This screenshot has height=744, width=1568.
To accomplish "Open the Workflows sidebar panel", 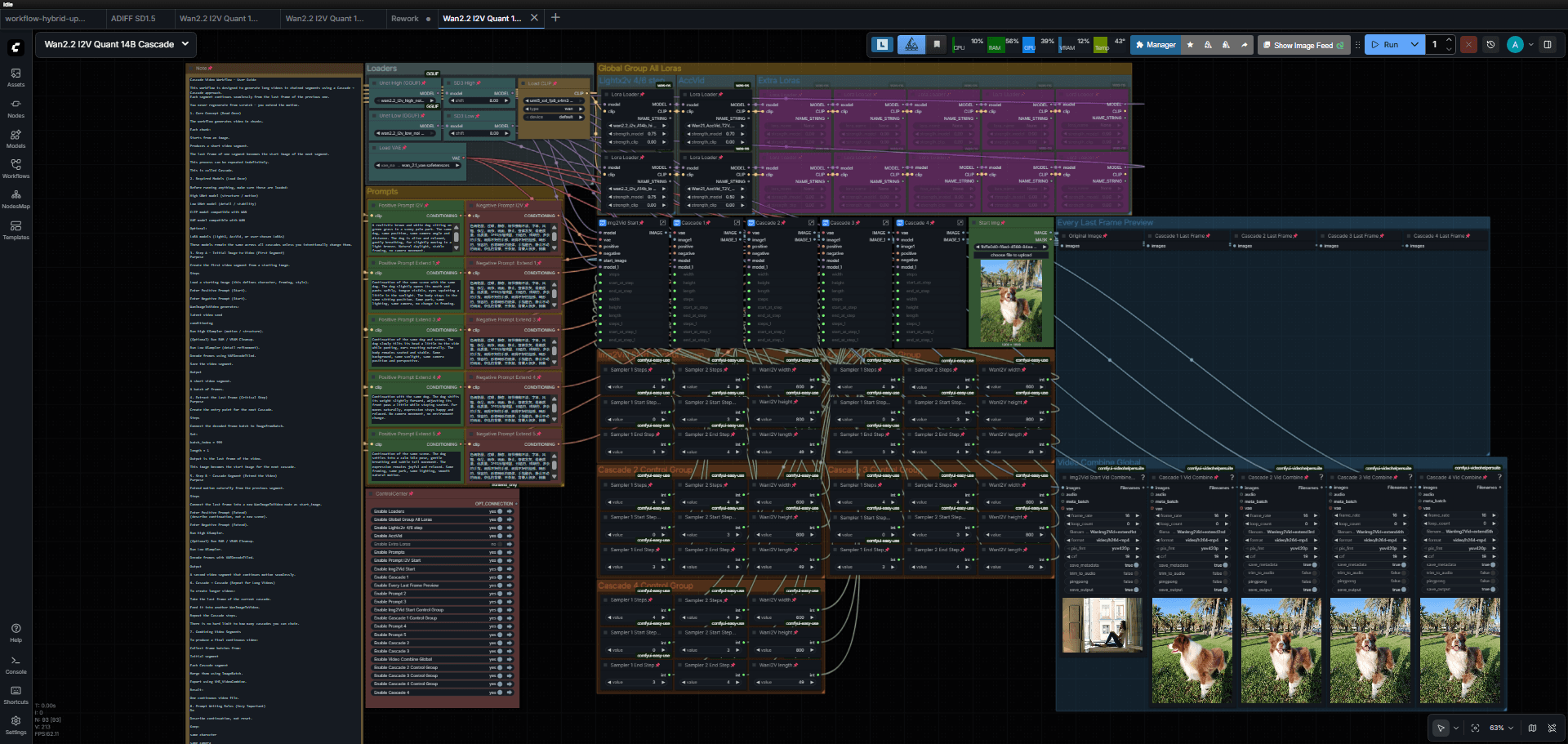I will click(16, 169).
